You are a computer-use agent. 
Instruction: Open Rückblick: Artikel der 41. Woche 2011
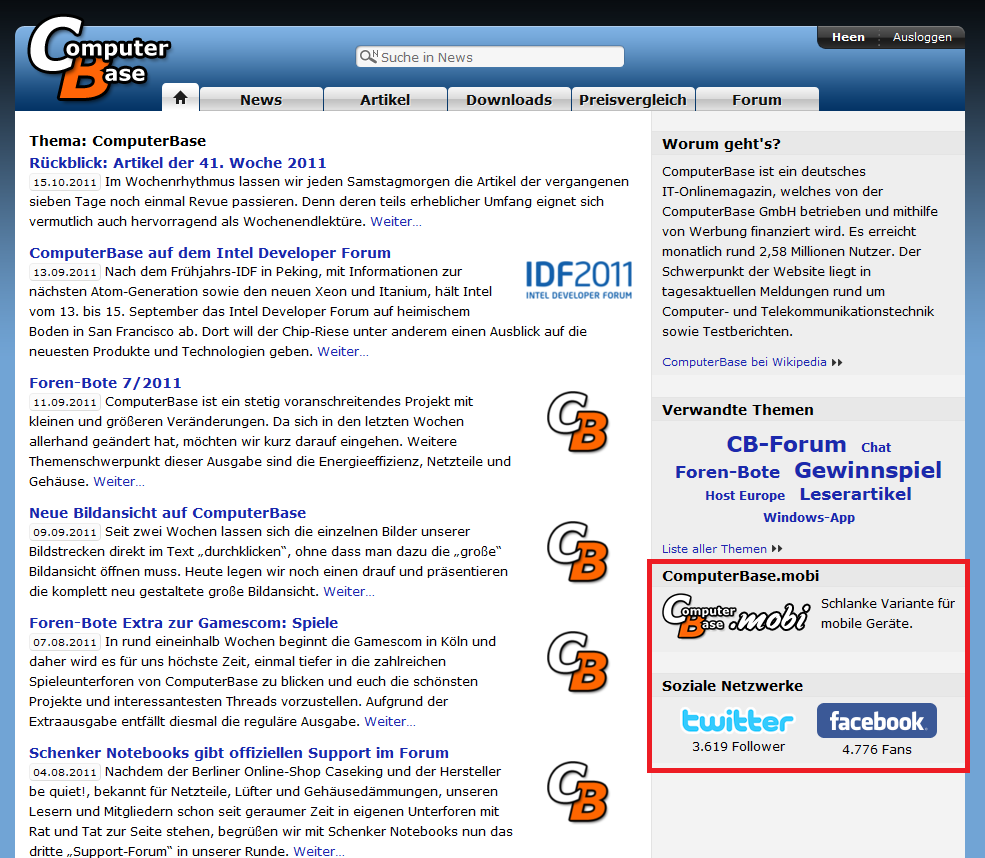click(178, 163)
